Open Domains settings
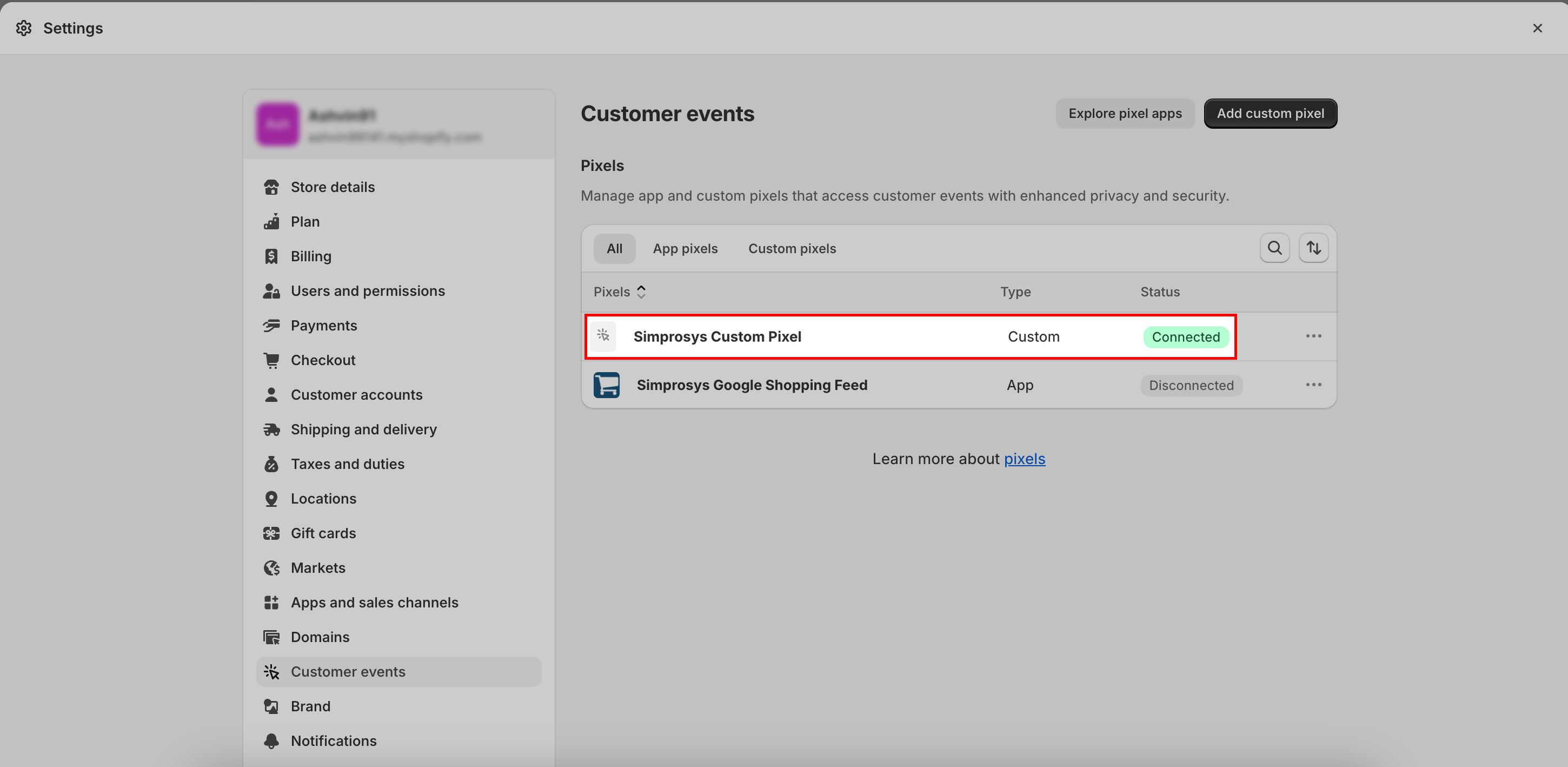The image size is (1568, 767). tap(398, 637)
